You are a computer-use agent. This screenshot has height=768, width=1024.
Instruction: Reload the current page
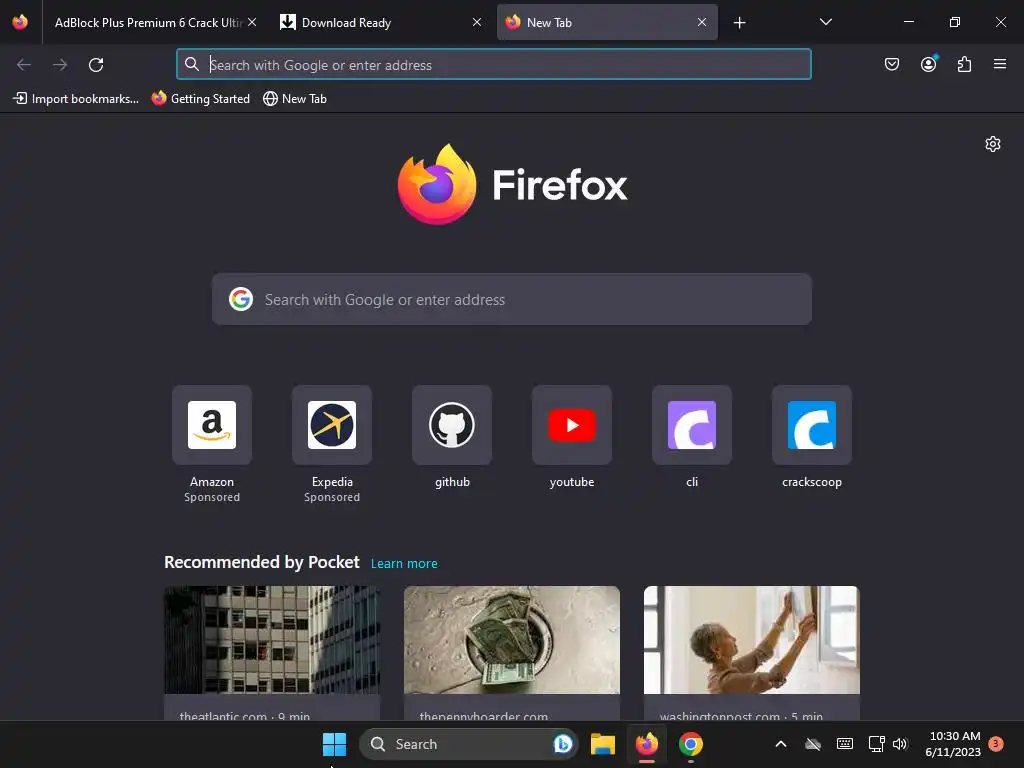(96, 65)
